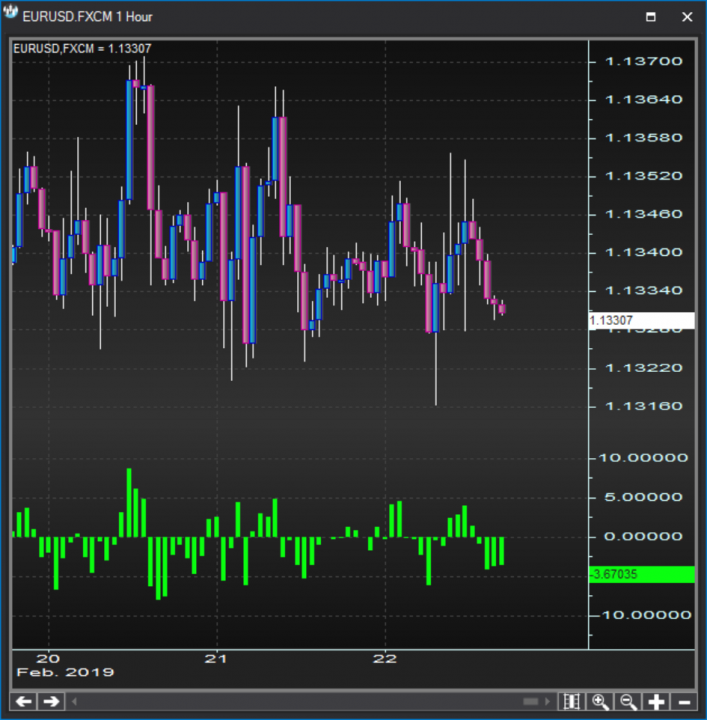This screenshot has width=707, height=720.
Task: Click the scrollbar's small right arrow
Action: tap(547, 702)
